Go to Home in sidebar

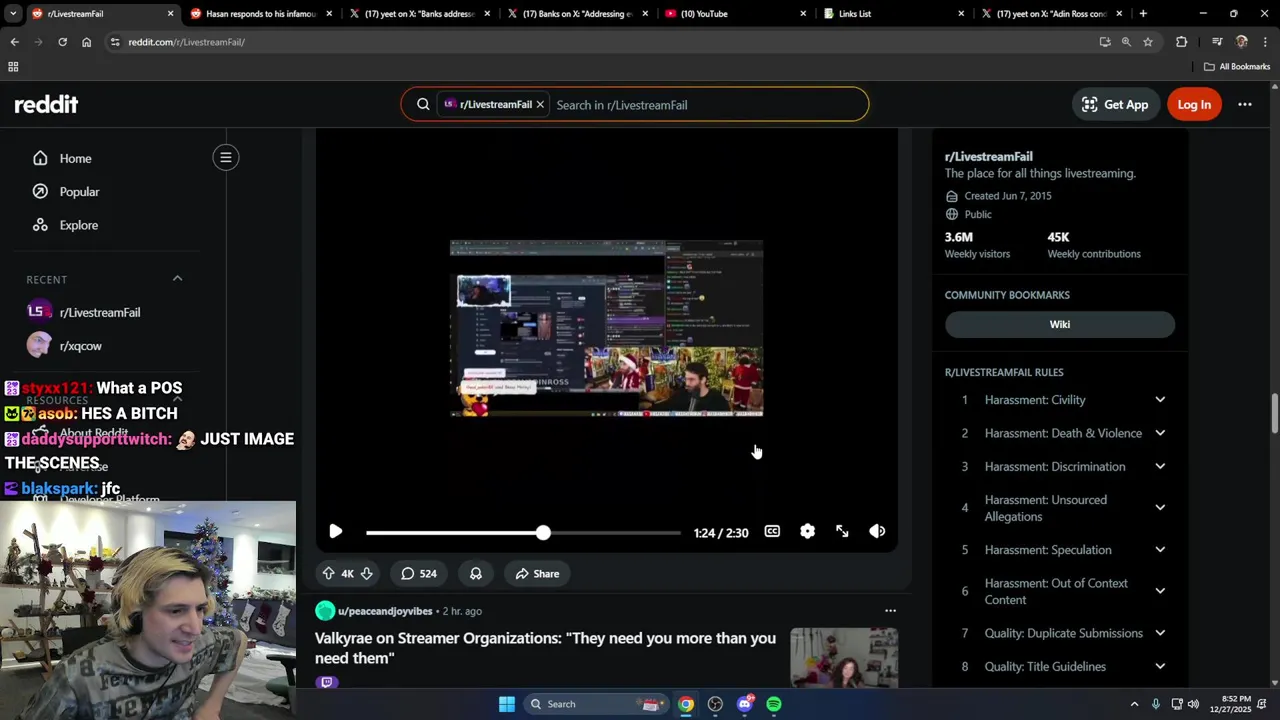point(75,158)
